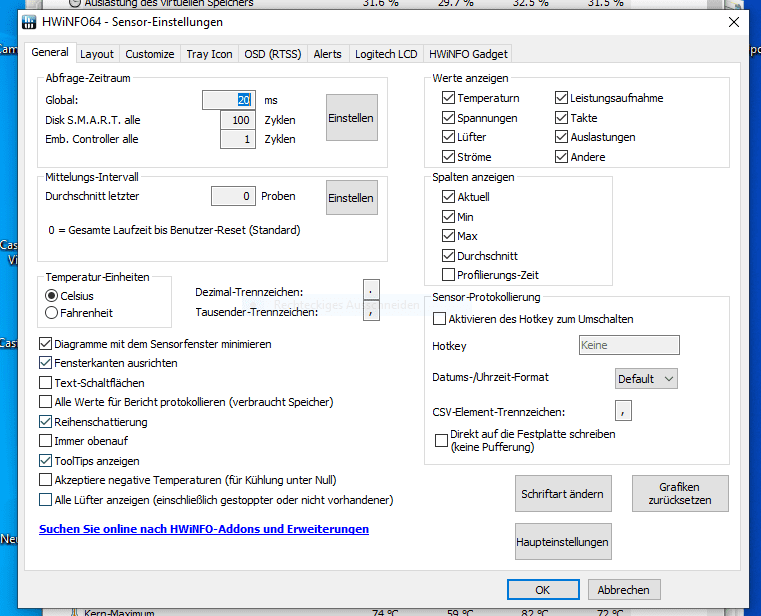Close the Sensor-Einstellungen dialog
Screen dimensions: 761x616
[x=733, y=22]
